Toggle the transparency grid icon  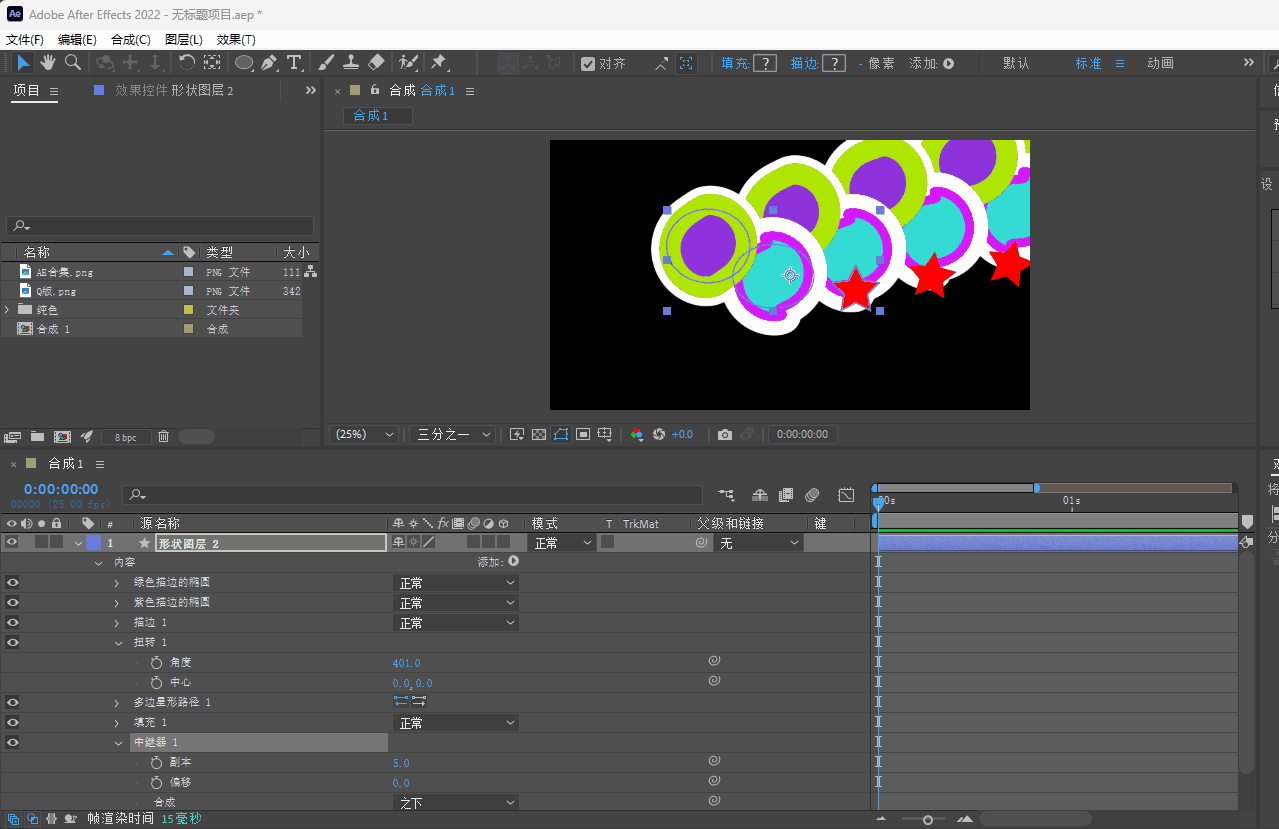tap(539, 435)
